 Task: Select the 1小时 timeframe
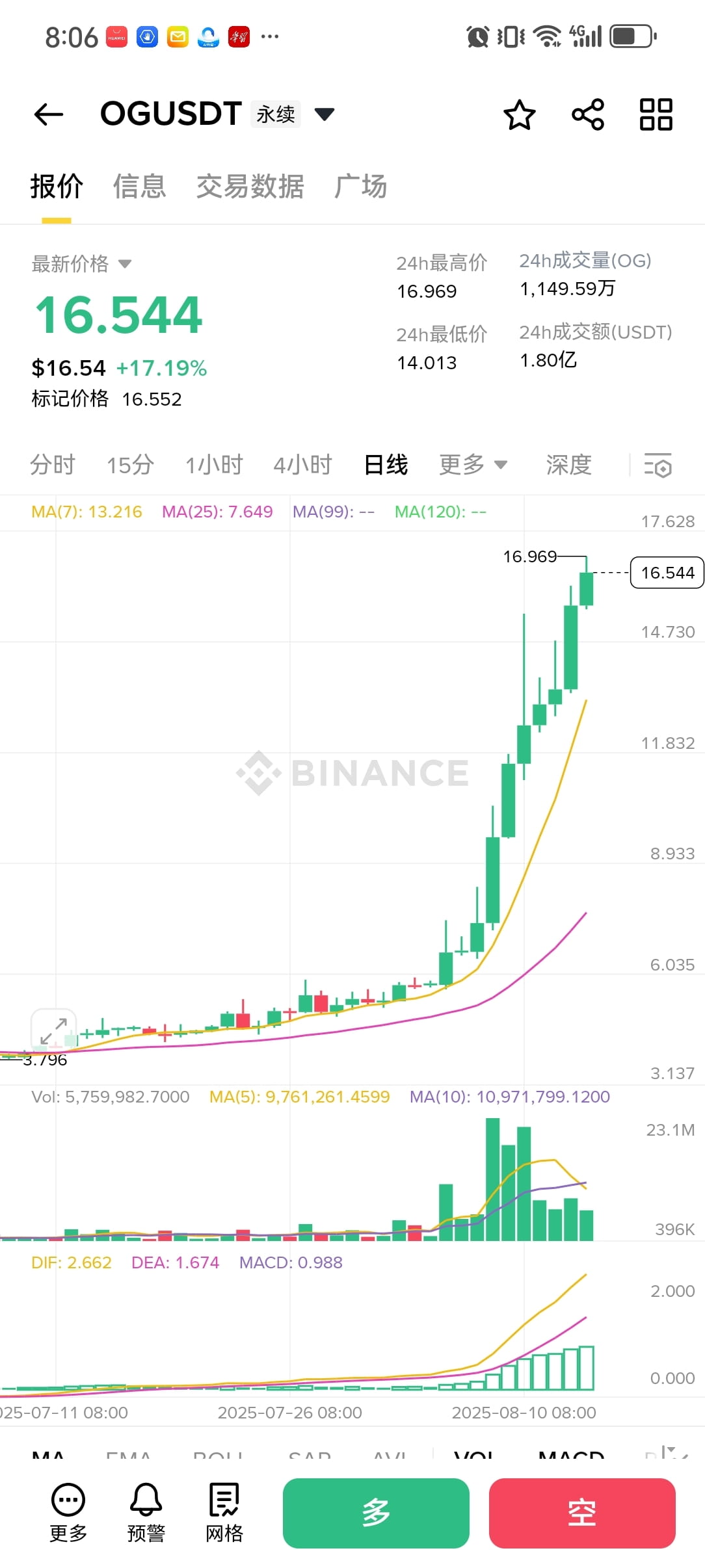(x=214, y=465)
